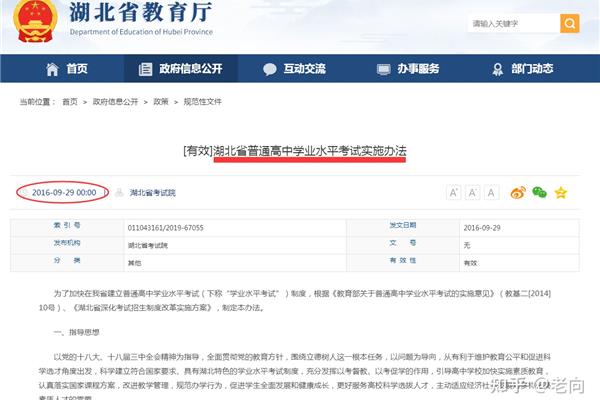This screenshot has height=400, width=600.
Task: Click the speech bubble icon beside 互动交流
Action: pos(269,69)
